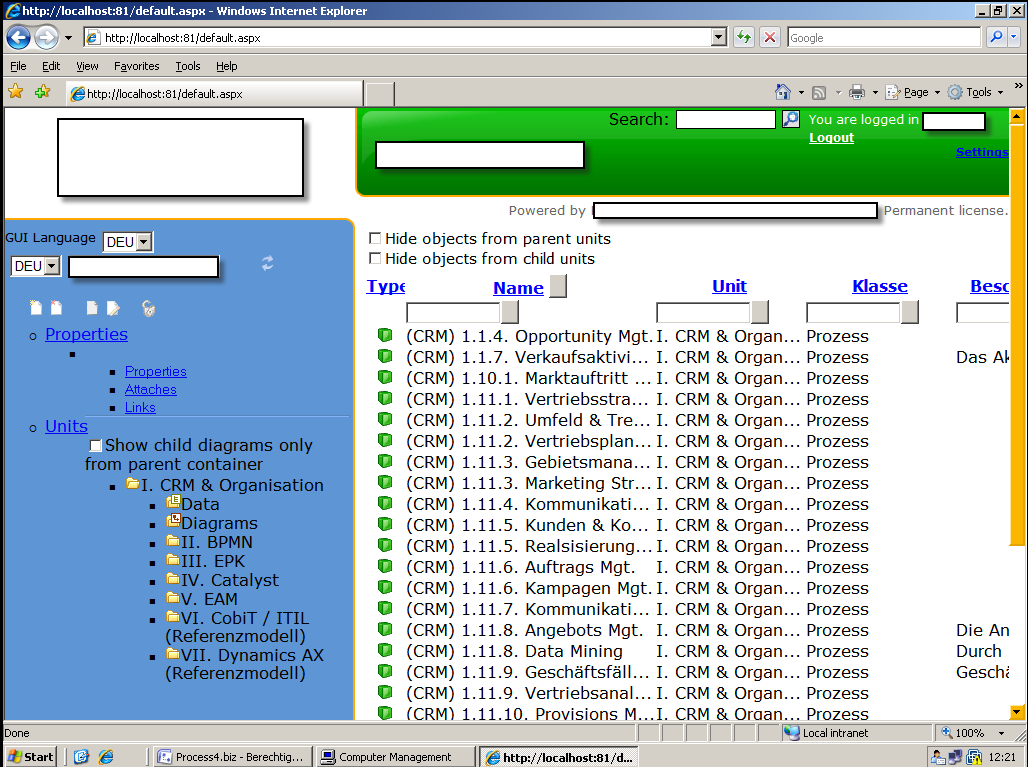
Task: Open the File menu
Action: [18, 66]
